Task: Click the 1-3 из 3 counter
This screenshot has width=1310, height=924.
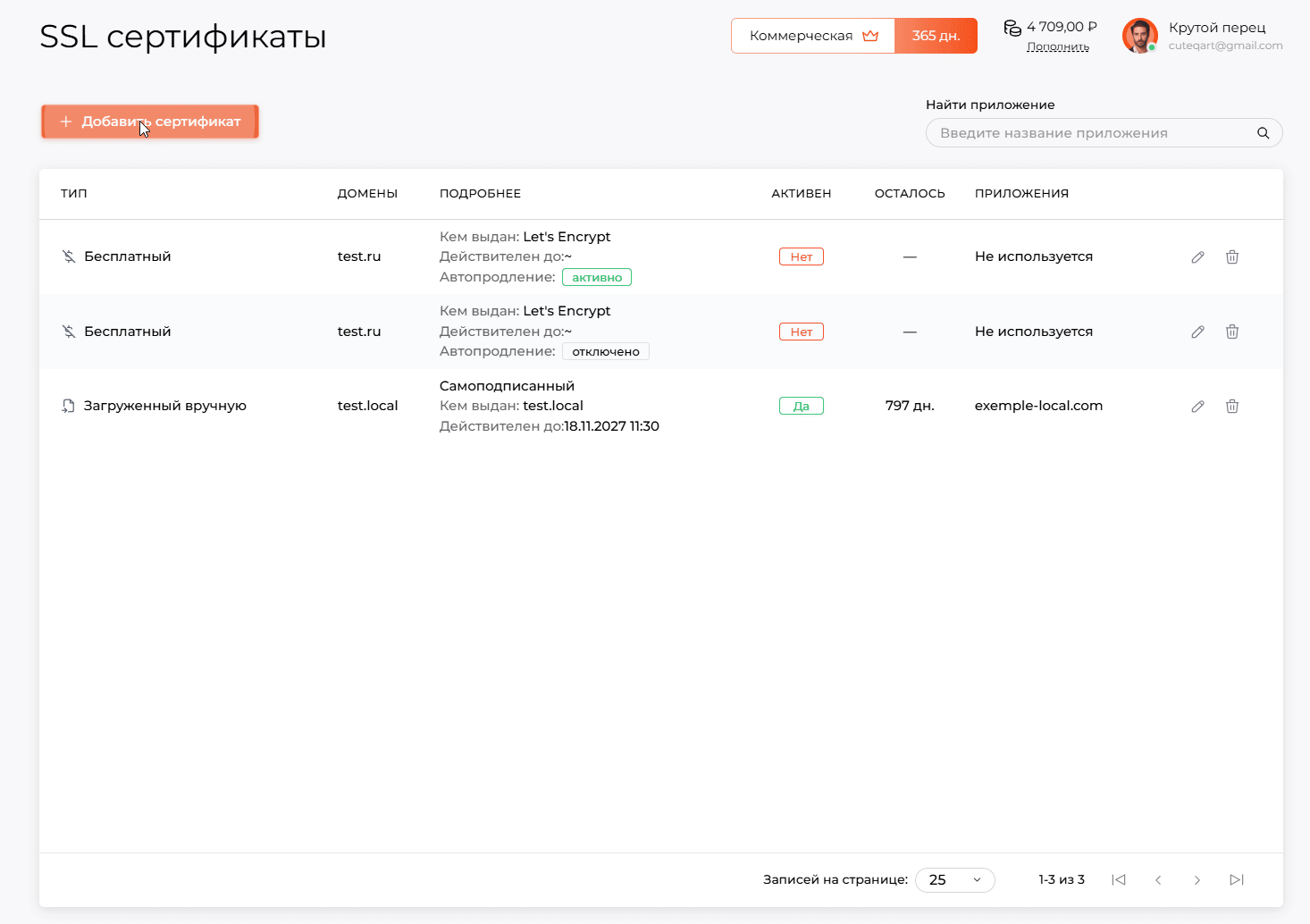Action: (x=1062, y=880)
